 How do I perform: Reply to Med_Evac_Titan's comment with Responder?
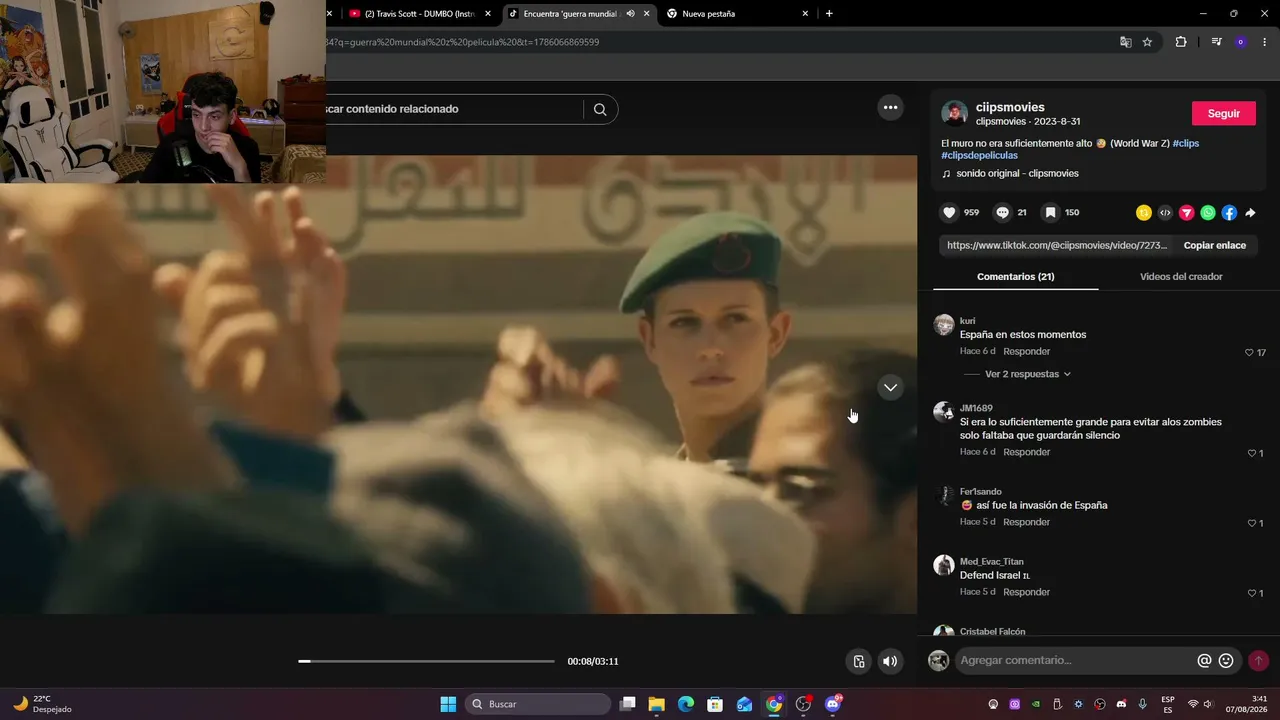point(1027,592)
